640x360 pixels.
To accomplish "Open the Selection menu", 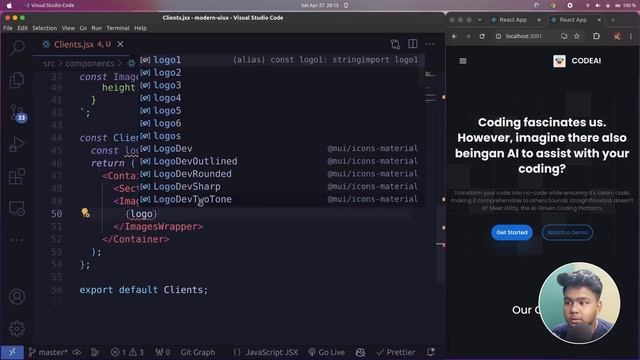I will (44, 28).
